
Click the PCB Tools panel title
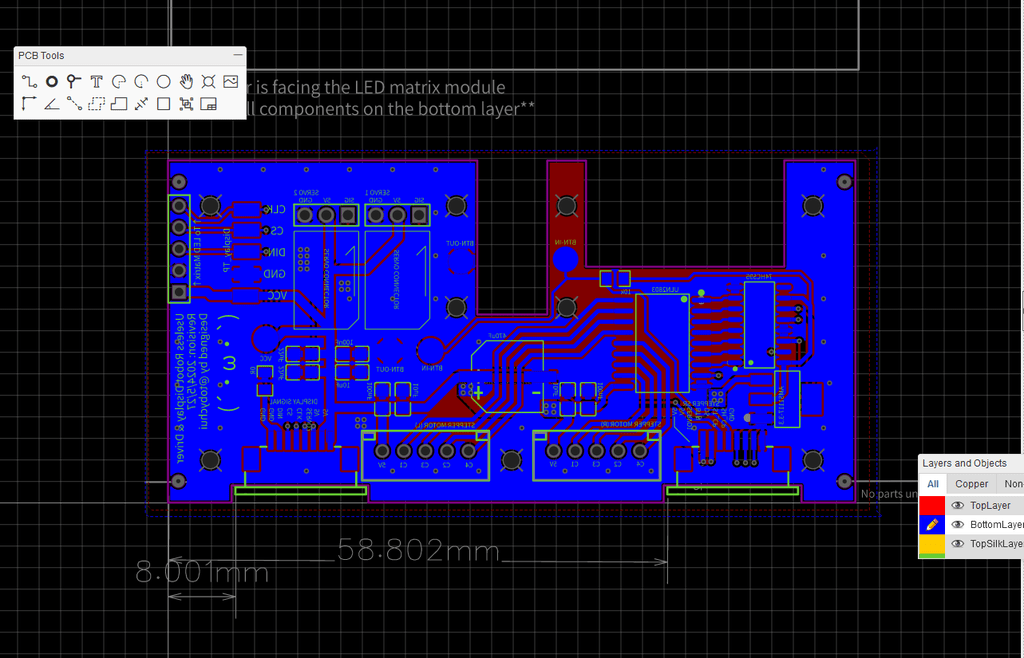[41, 55]
